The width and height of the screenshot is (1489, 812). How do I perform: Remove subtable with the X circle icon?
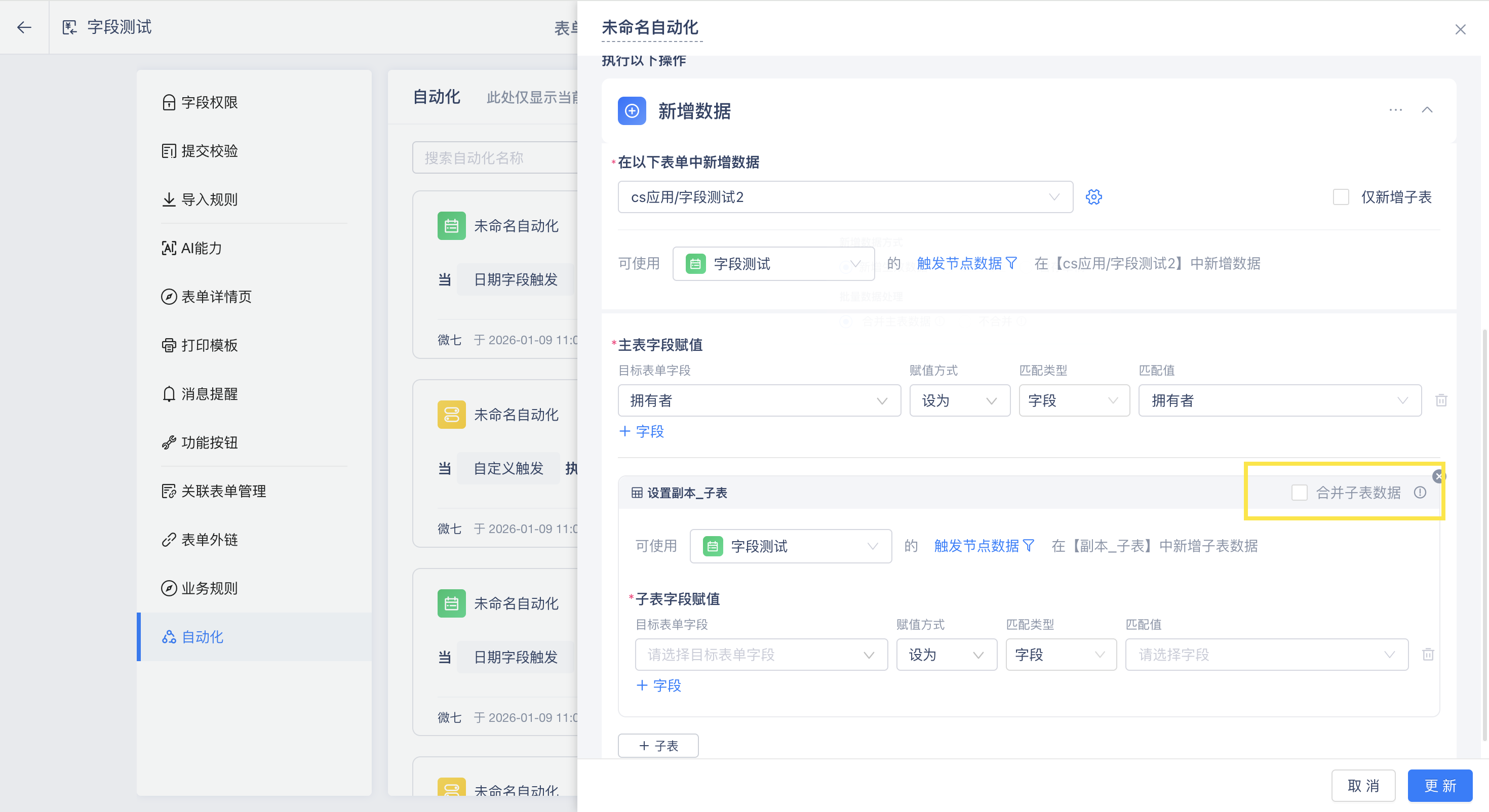pos(1438,476)
